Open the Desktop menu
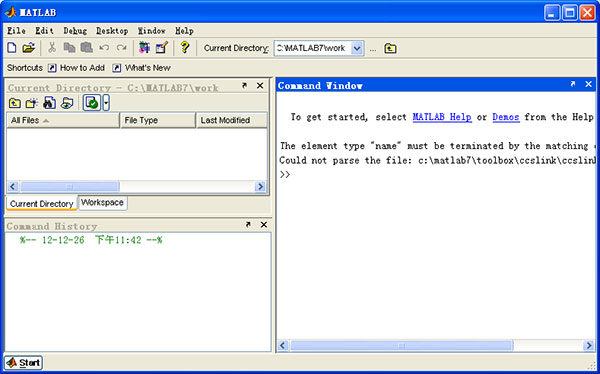This screenshot has height=374, width=600. coord(112,31)
